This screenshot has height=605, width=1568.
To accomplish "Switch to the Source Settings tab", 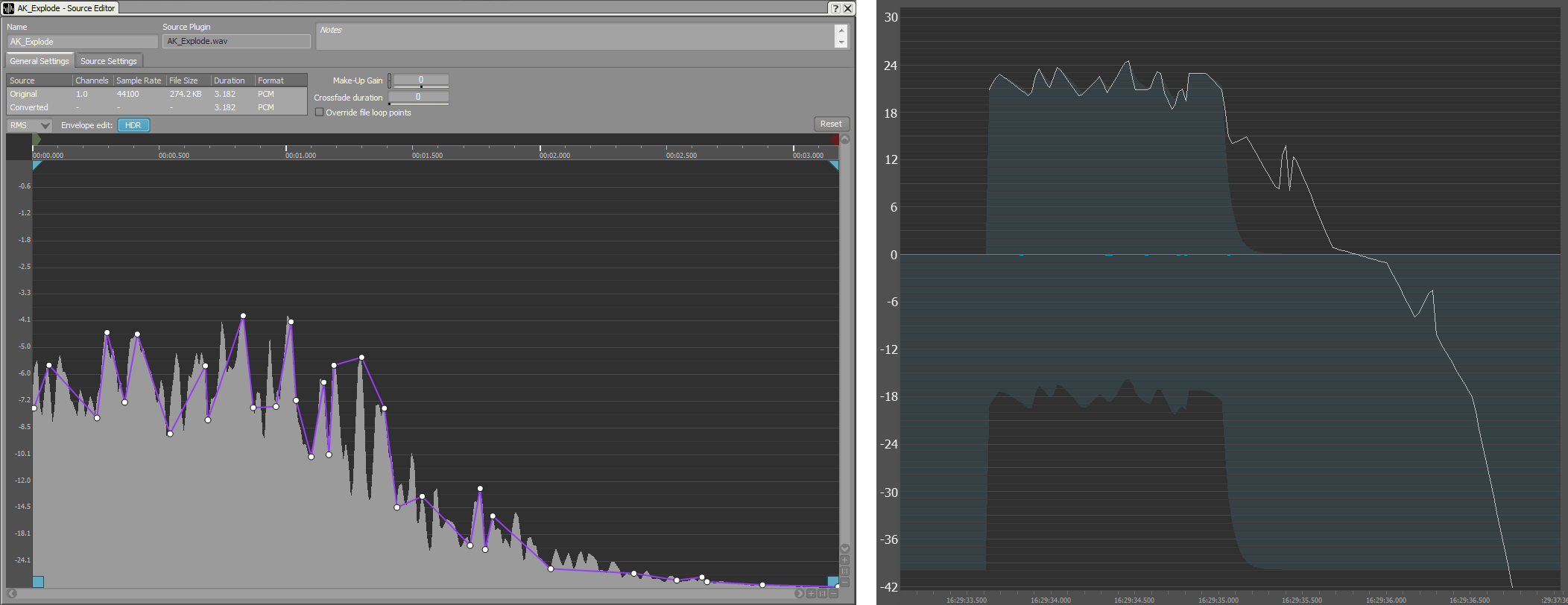I will [x=108, y=61].
